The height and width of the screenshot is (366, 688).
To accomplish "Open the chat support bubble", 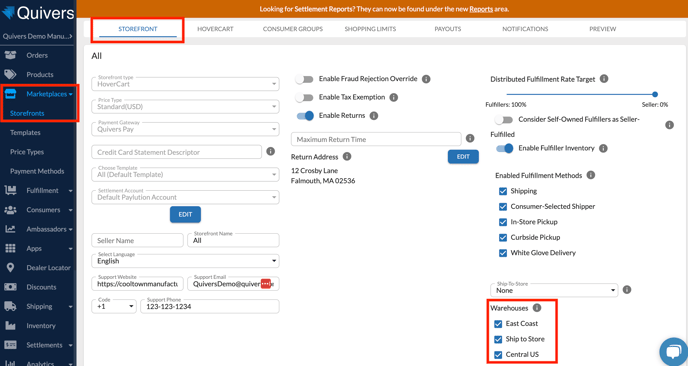I will 673,352.
